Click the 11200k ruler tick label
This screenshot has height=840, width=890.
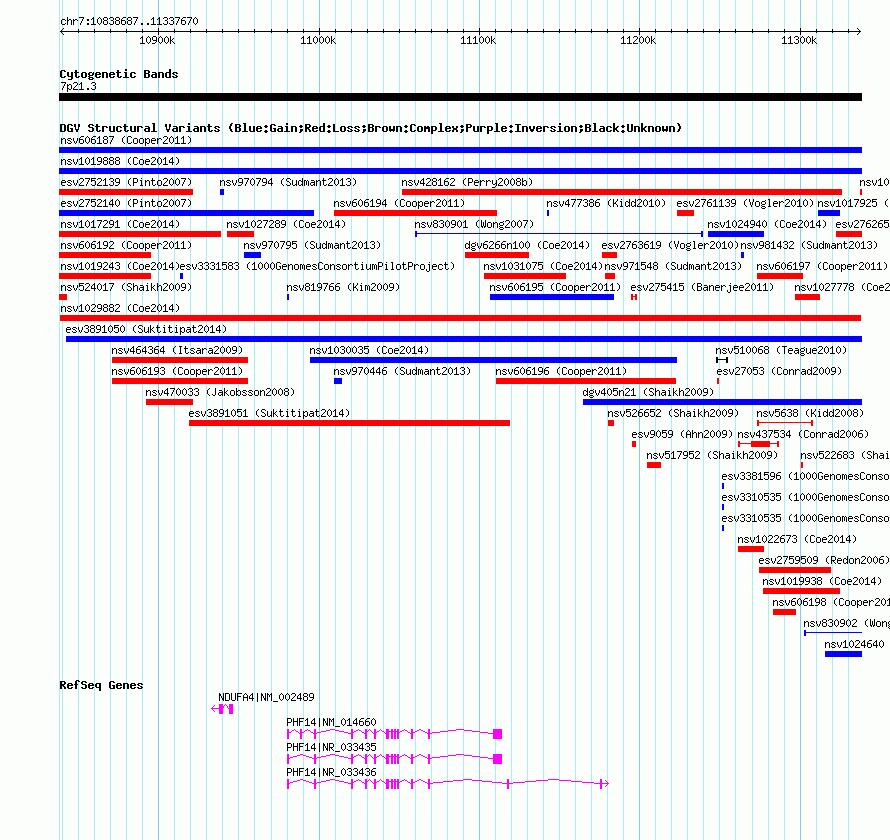pyautogui.click(x=638, y=40)
